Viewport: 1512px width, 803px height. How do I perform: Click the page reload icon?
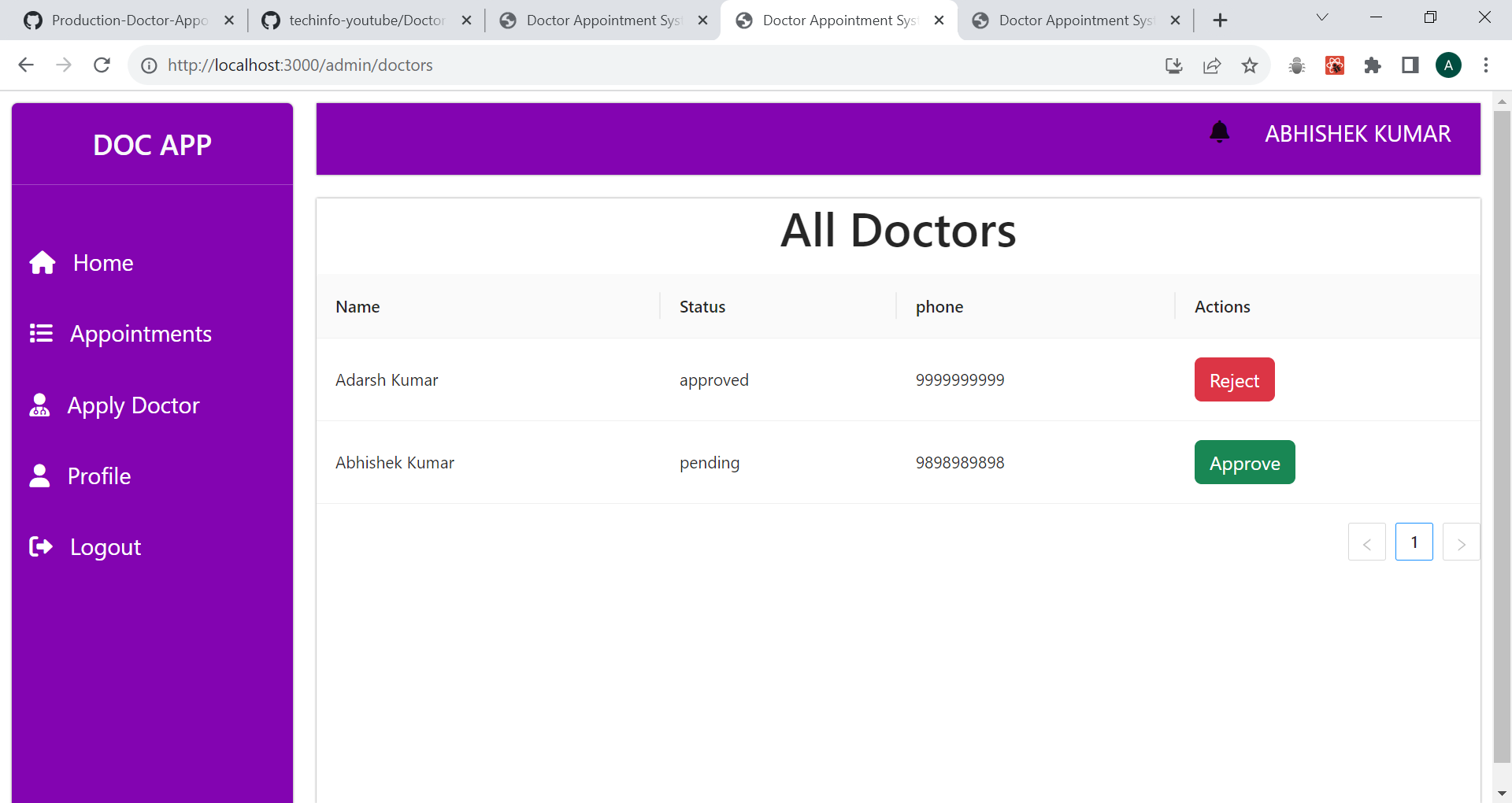tap(102, 65)
